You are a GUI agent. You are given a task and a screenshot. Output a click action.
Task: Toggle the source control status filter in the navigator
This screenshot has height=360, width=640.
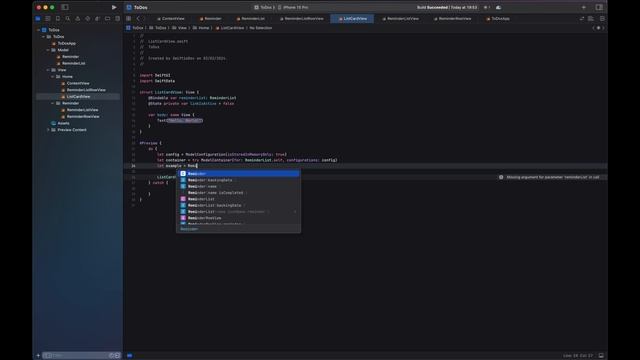117,356
